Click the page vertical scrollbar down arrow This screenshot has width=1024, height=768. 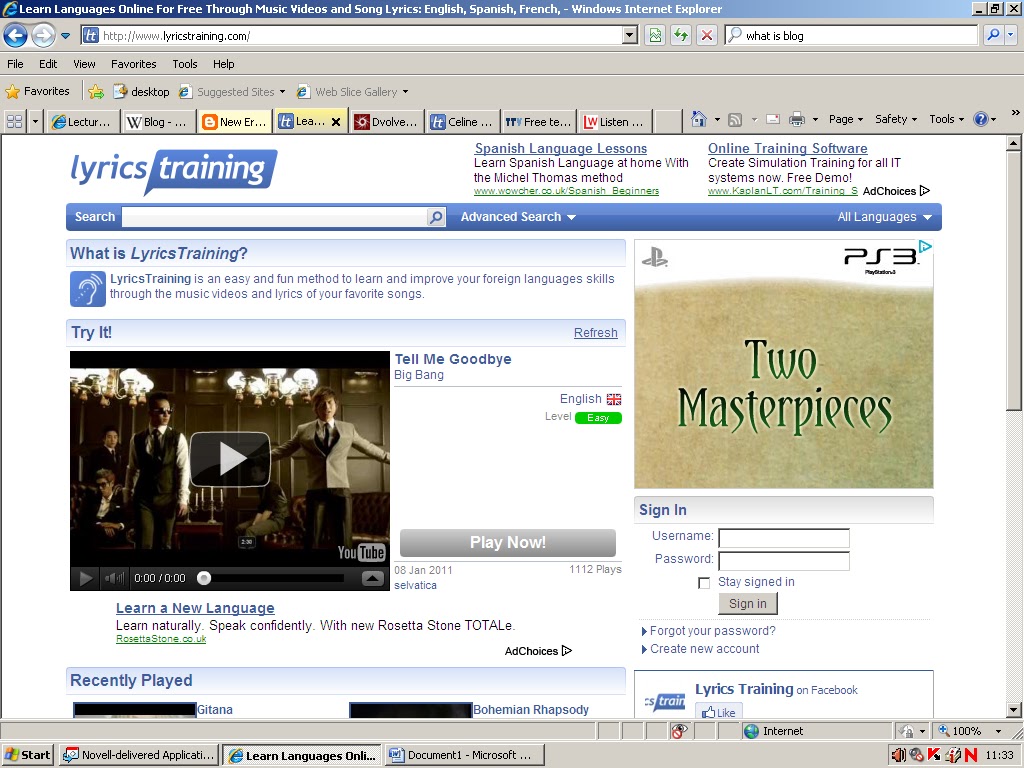click(1013, 709)
